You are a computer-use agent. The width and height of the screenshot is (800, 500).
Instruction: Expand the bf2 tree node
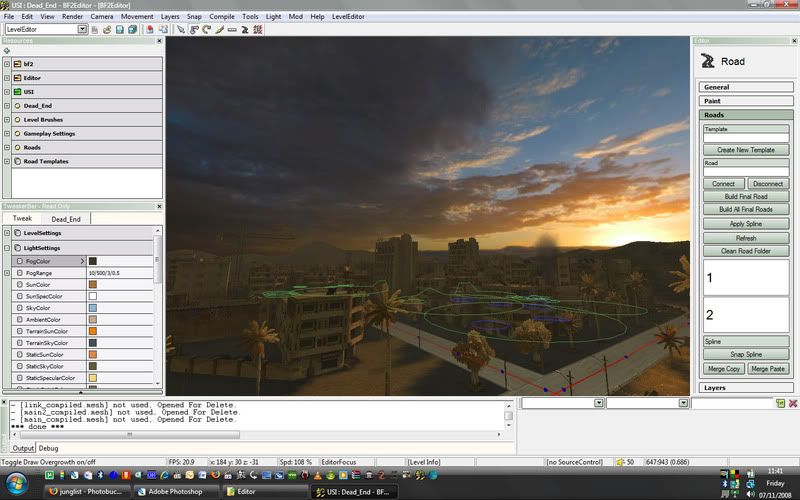point(7,64)
